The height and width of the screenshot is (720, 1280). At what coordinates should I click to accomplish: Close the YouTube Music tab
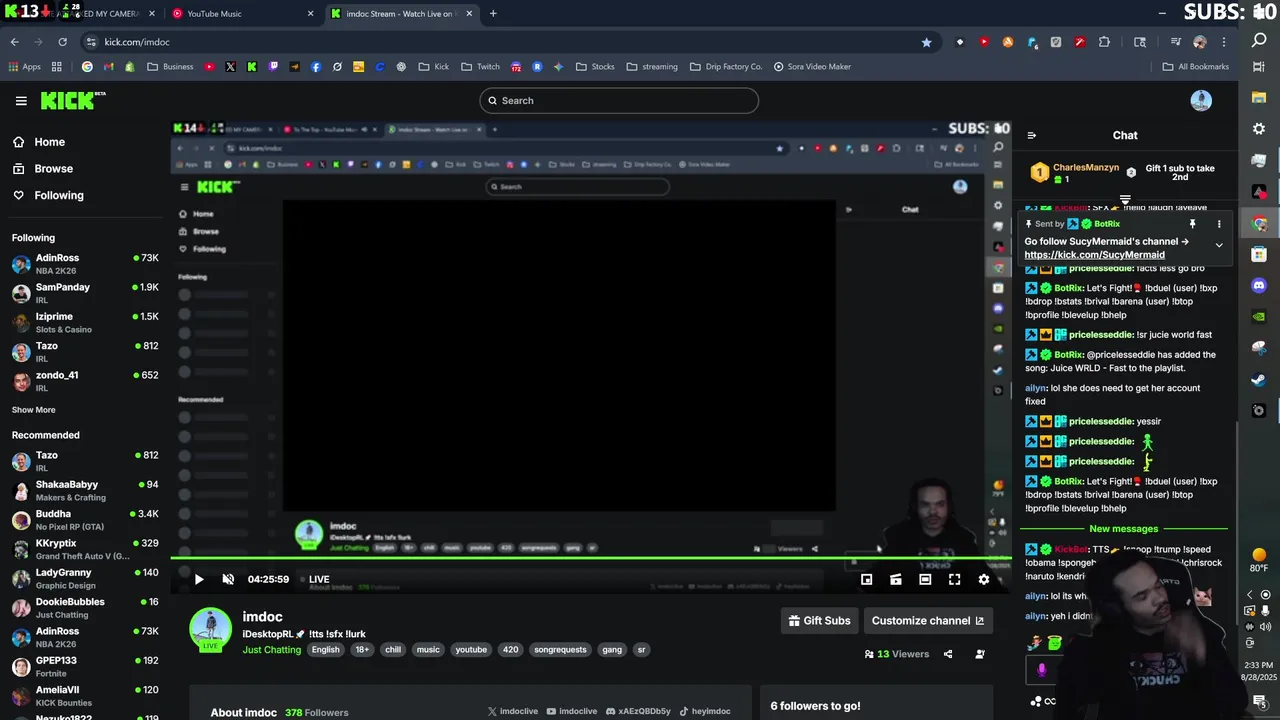pos(310,14)
